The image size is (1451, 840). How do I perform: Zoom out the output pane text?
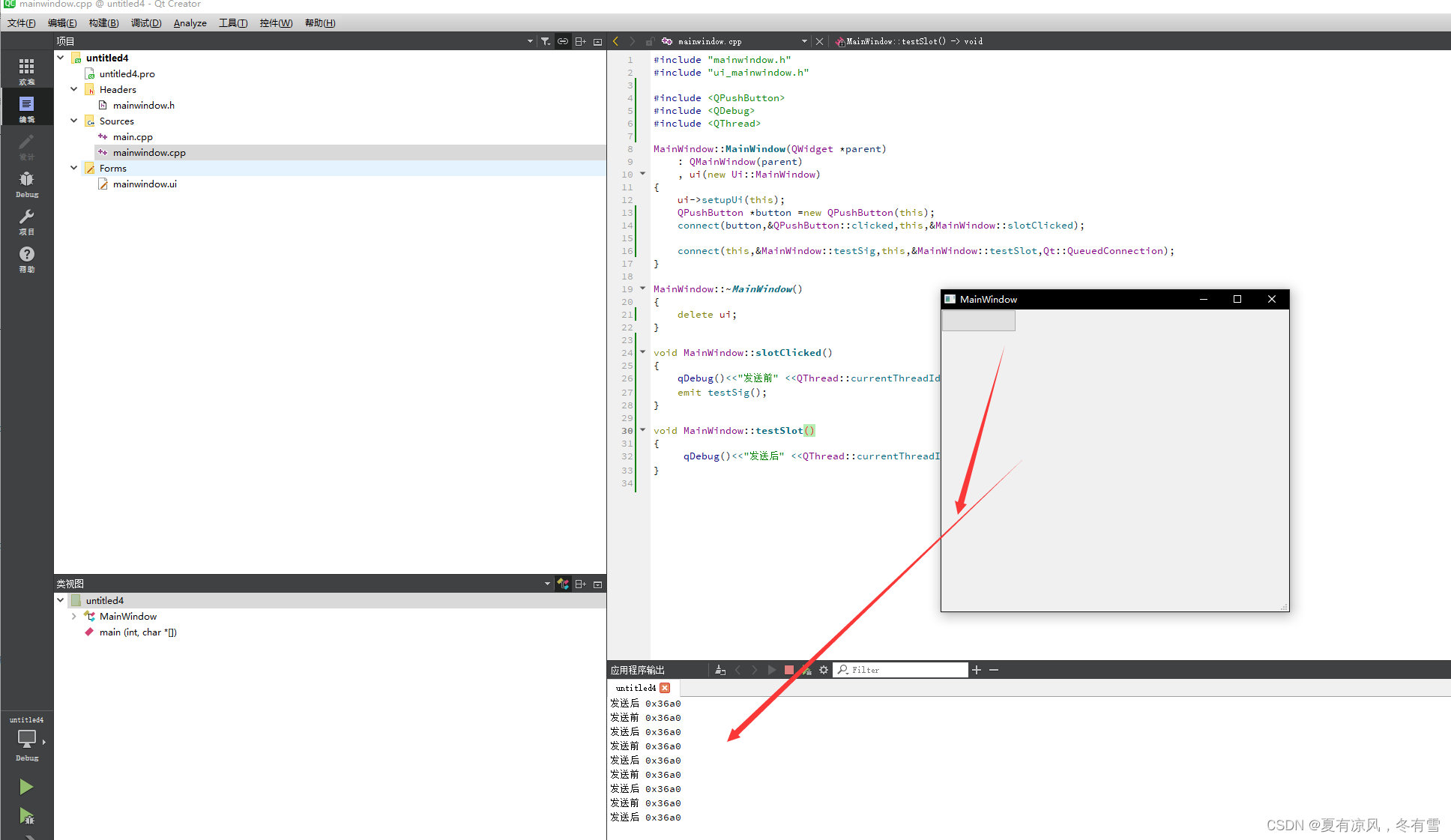994,670
